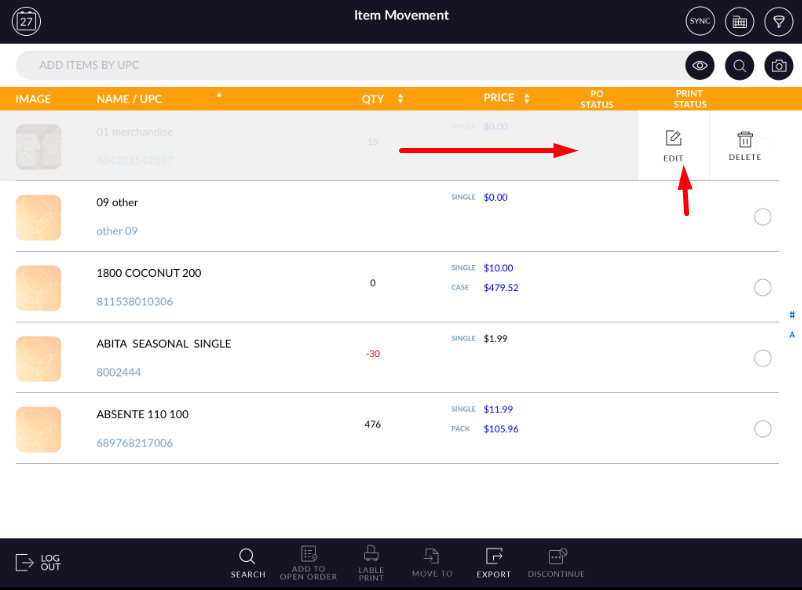The image size is (802, 590).
Task: Open the calendar icon showing 27
Action: point(27,21)
